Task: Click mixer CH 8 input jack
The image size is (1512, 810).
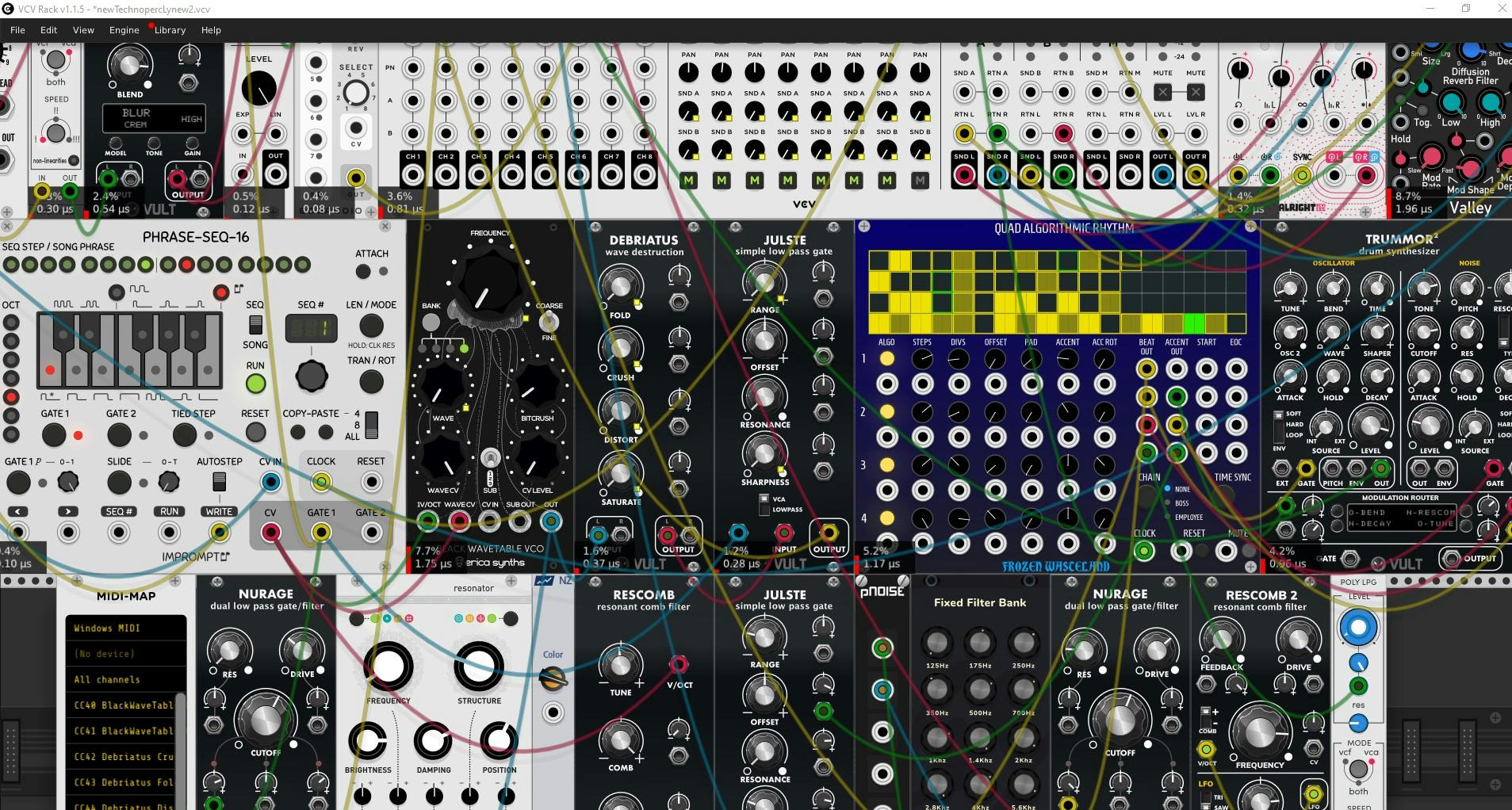Action: pos(645,175)
